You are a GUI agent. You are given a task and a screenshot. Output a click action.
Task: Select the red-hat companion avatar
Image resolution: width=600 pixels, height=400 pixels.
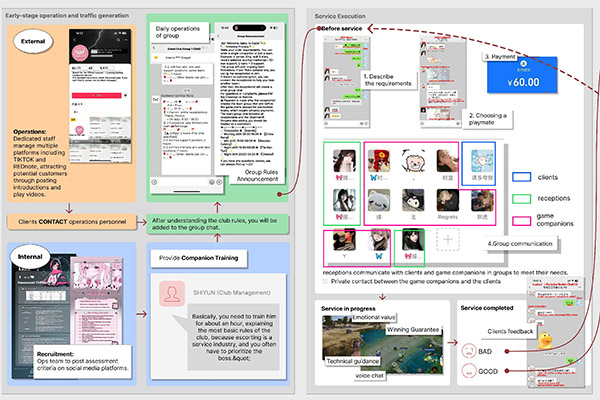click(379, 161)
